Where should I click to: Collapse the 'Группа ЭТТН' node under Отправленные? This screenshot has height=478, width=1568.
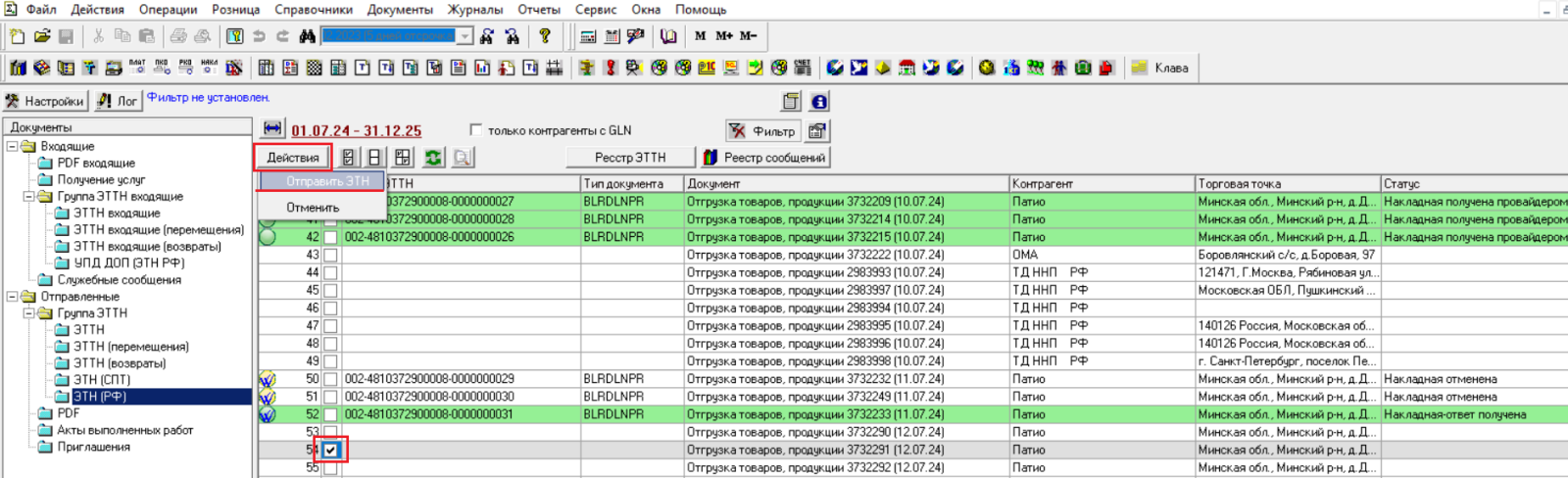pos(29,313)
